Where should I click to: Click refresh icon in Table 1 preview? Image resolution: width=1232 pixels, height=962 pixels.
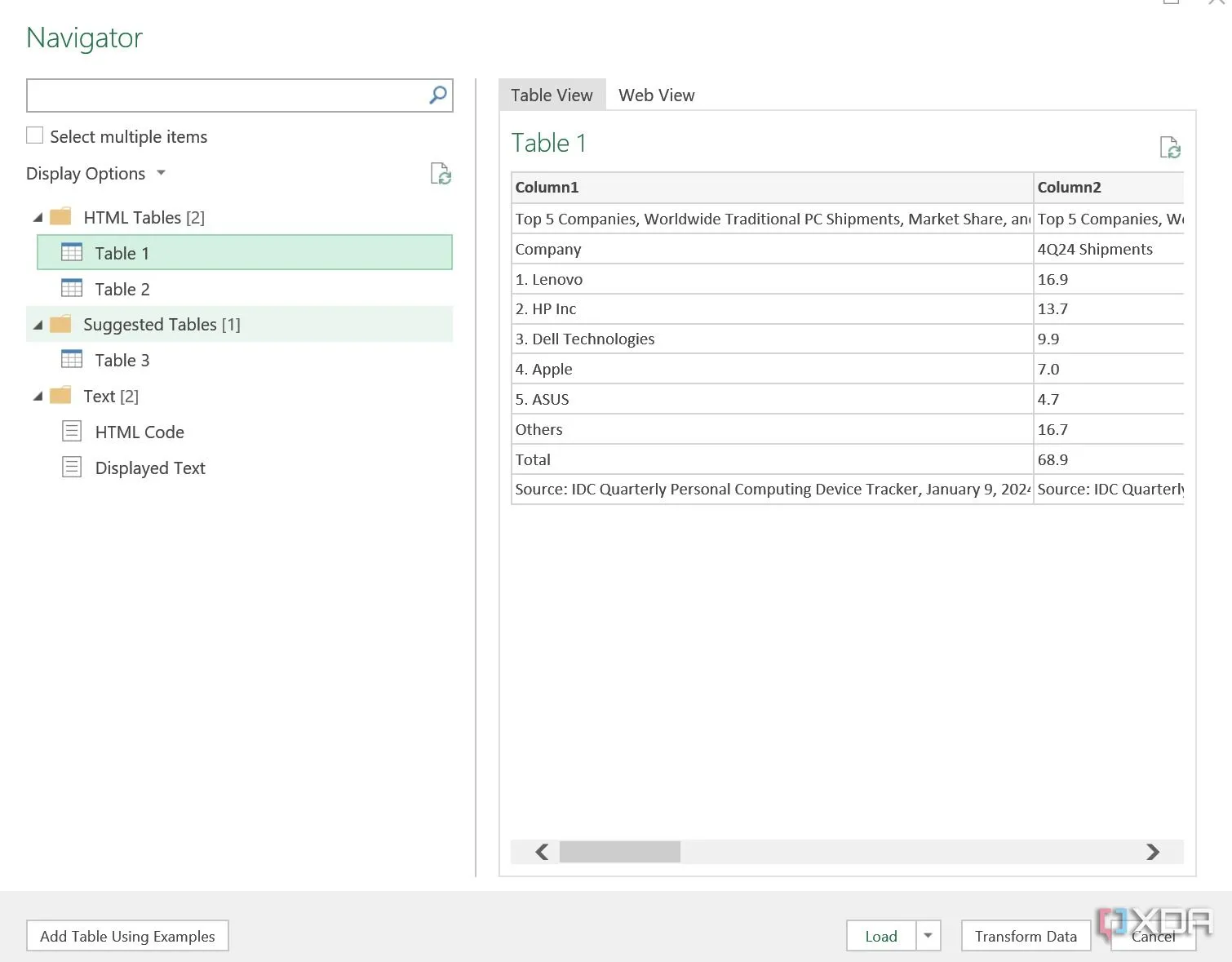click(1170, 148)
